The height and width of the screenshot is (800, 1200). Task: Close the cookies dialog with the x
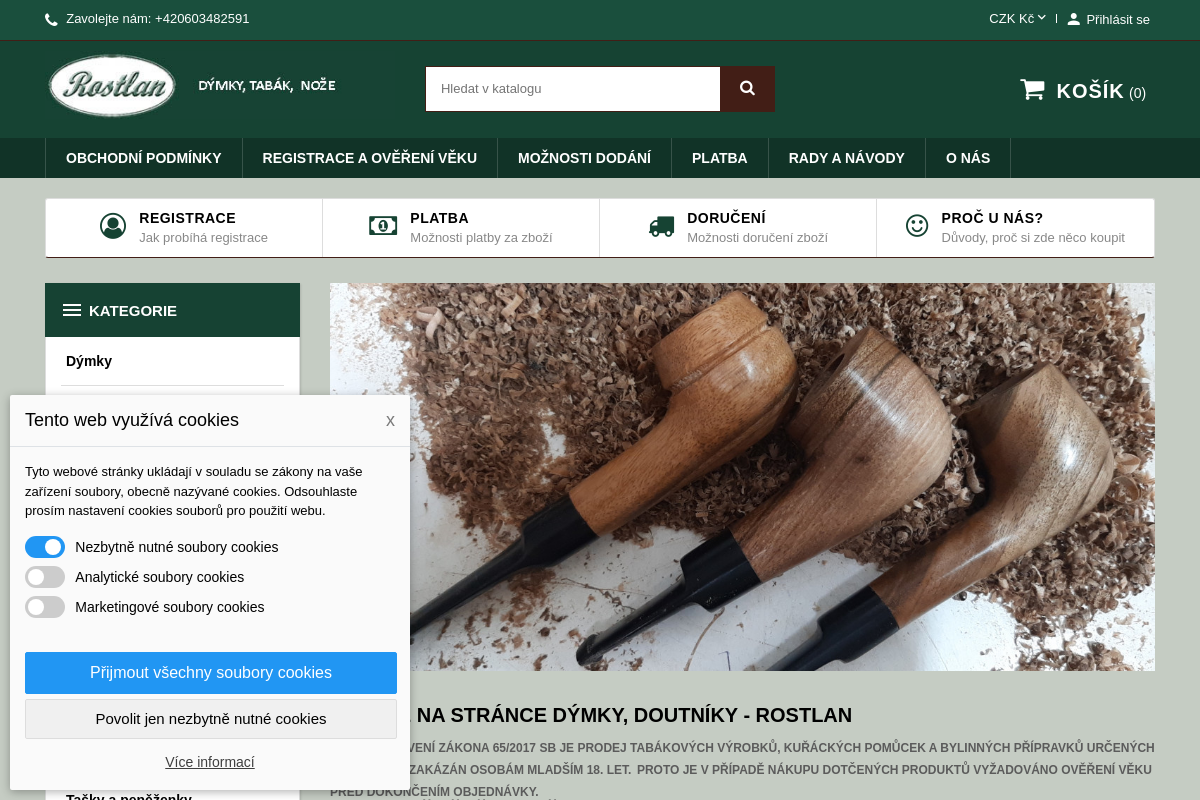tap(390, 421)
